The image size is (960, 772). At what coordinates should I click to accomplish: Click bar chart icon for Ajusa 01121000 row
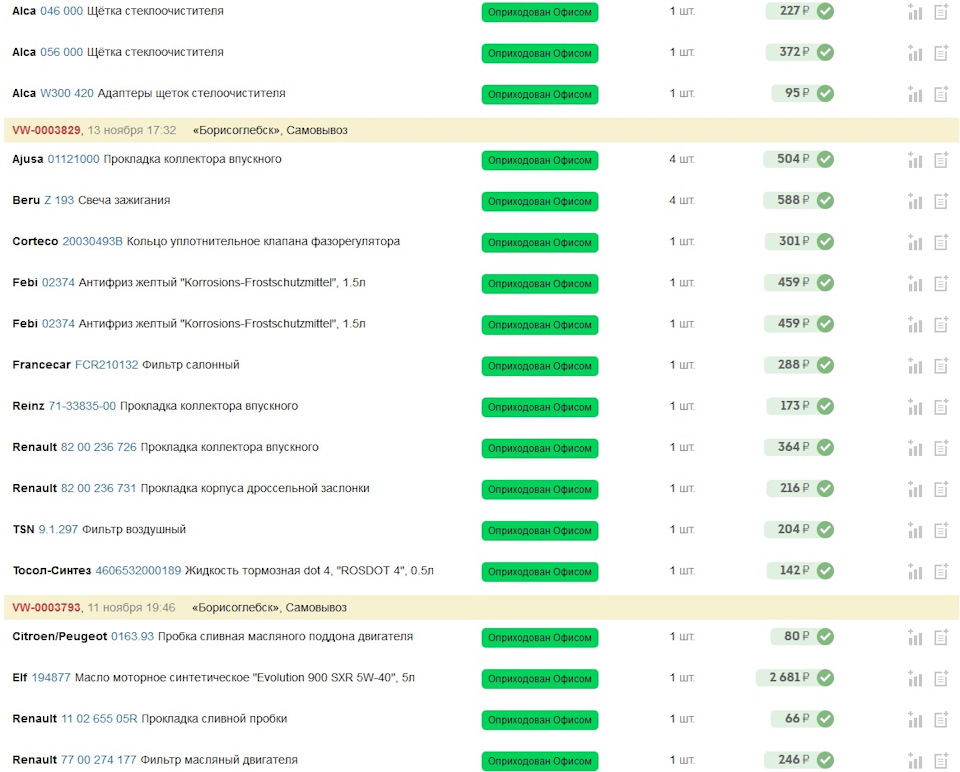click(x=915, y=160)
